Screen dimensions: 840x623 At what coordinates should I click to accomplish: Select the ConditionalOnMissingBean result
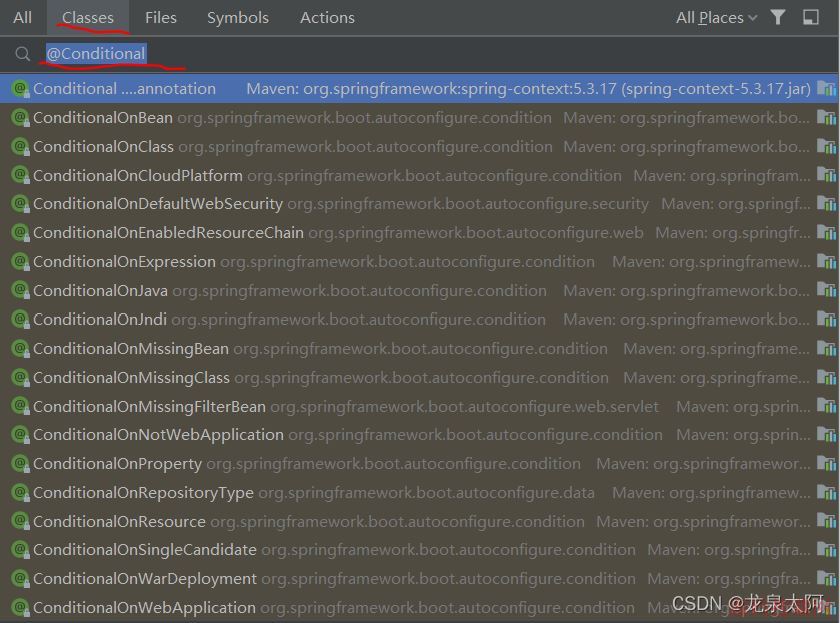[130, 349]
